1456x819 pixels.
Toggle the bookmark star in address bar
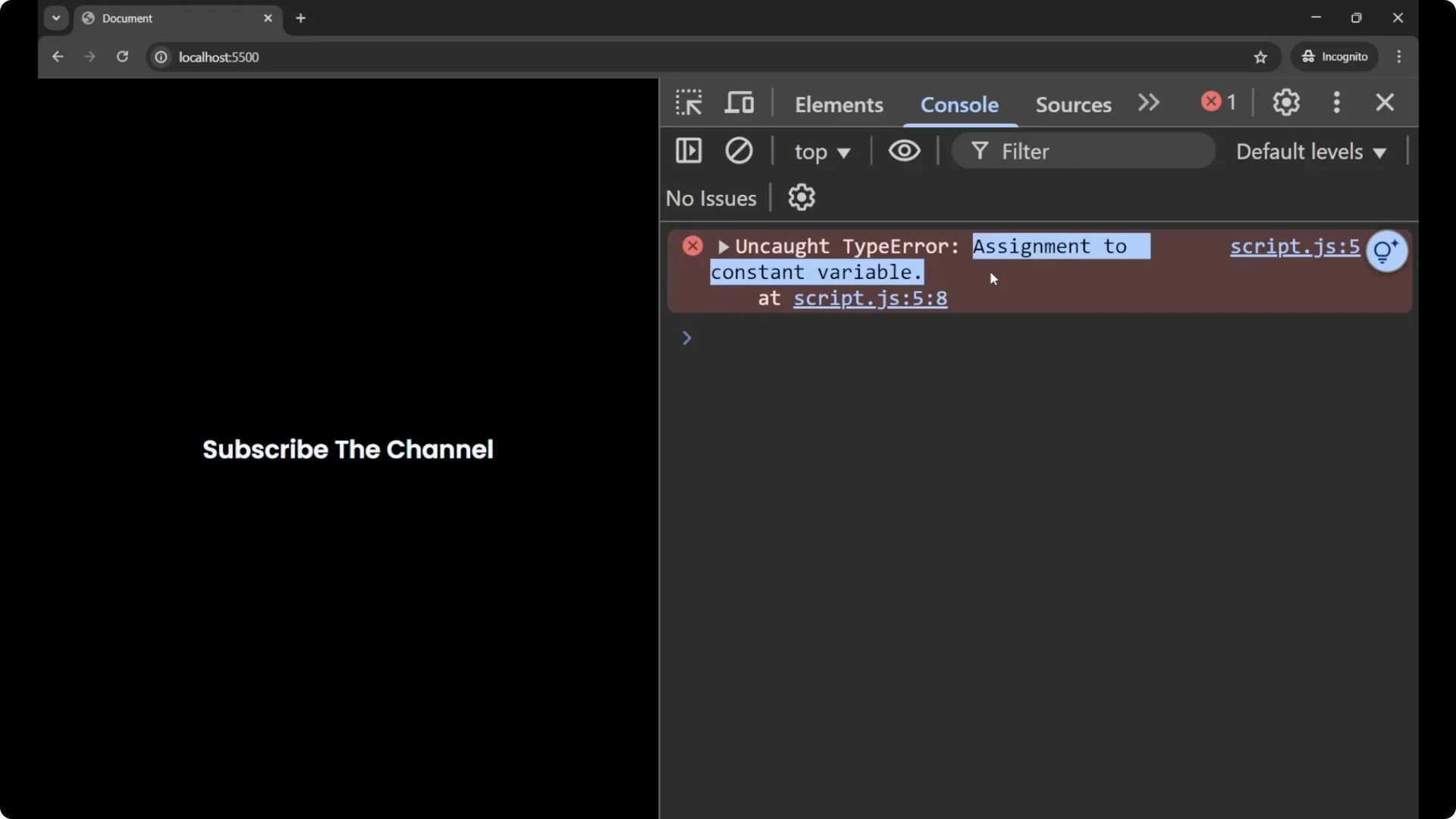click(x=1261, y=57)
